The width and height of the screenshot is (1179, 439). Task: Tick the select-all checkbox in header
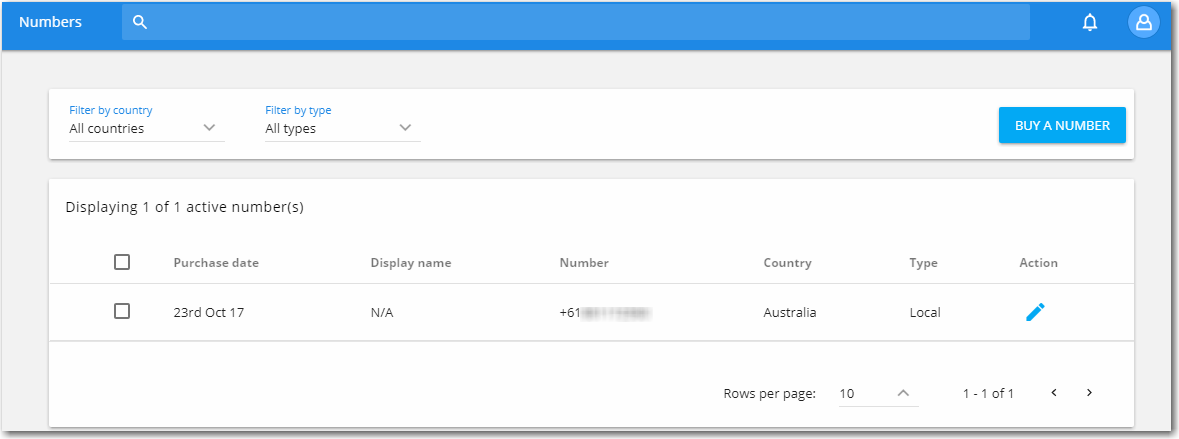tap(122, 262)
